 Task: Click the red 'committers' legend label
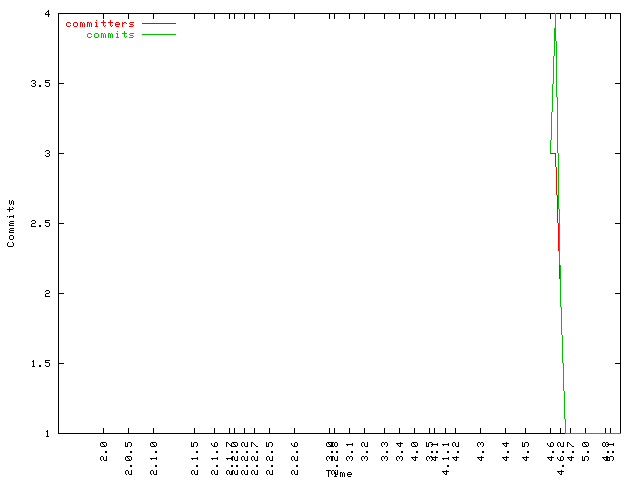coord(99,23)
